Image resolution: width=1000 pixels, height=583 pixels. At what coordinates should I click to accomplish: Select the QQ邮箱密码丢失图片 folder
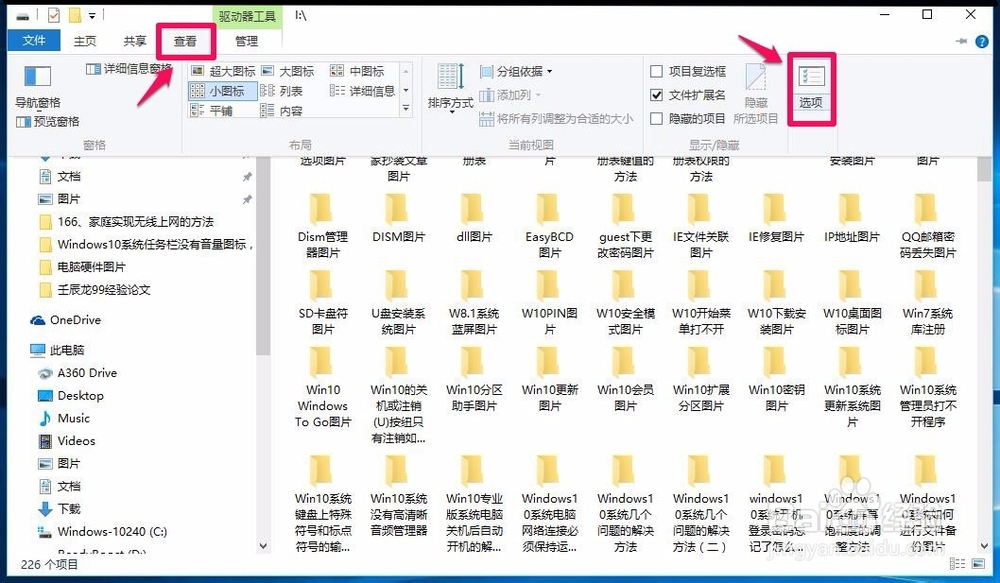(x=927, y=226)
